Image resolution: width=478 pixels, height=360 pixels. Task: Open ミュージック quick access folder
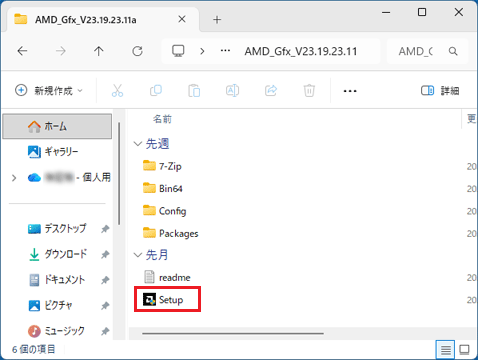(x=56, y=331)
